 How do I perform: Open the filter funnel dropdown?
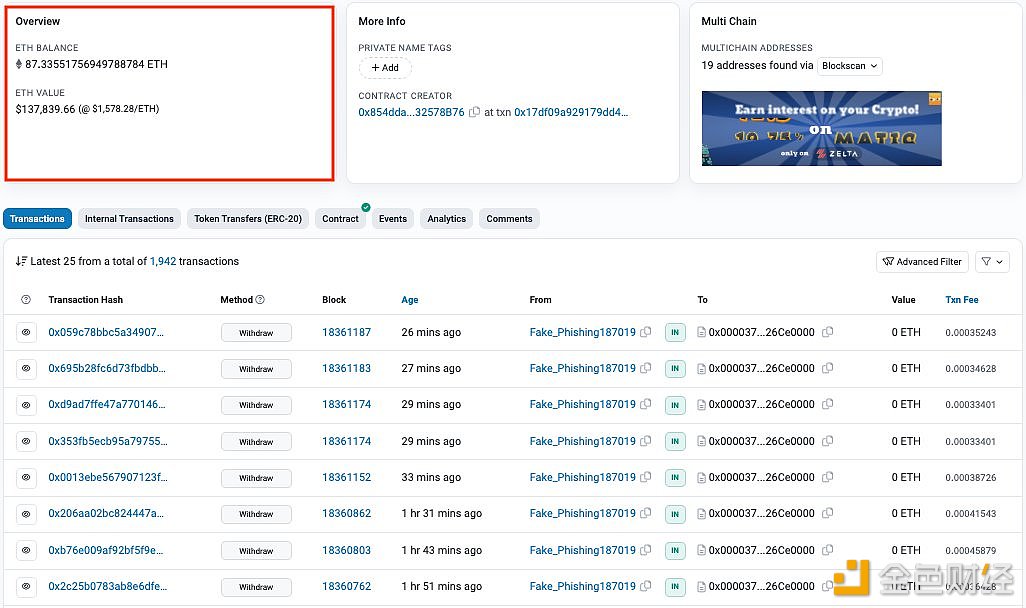pos(992,262)
